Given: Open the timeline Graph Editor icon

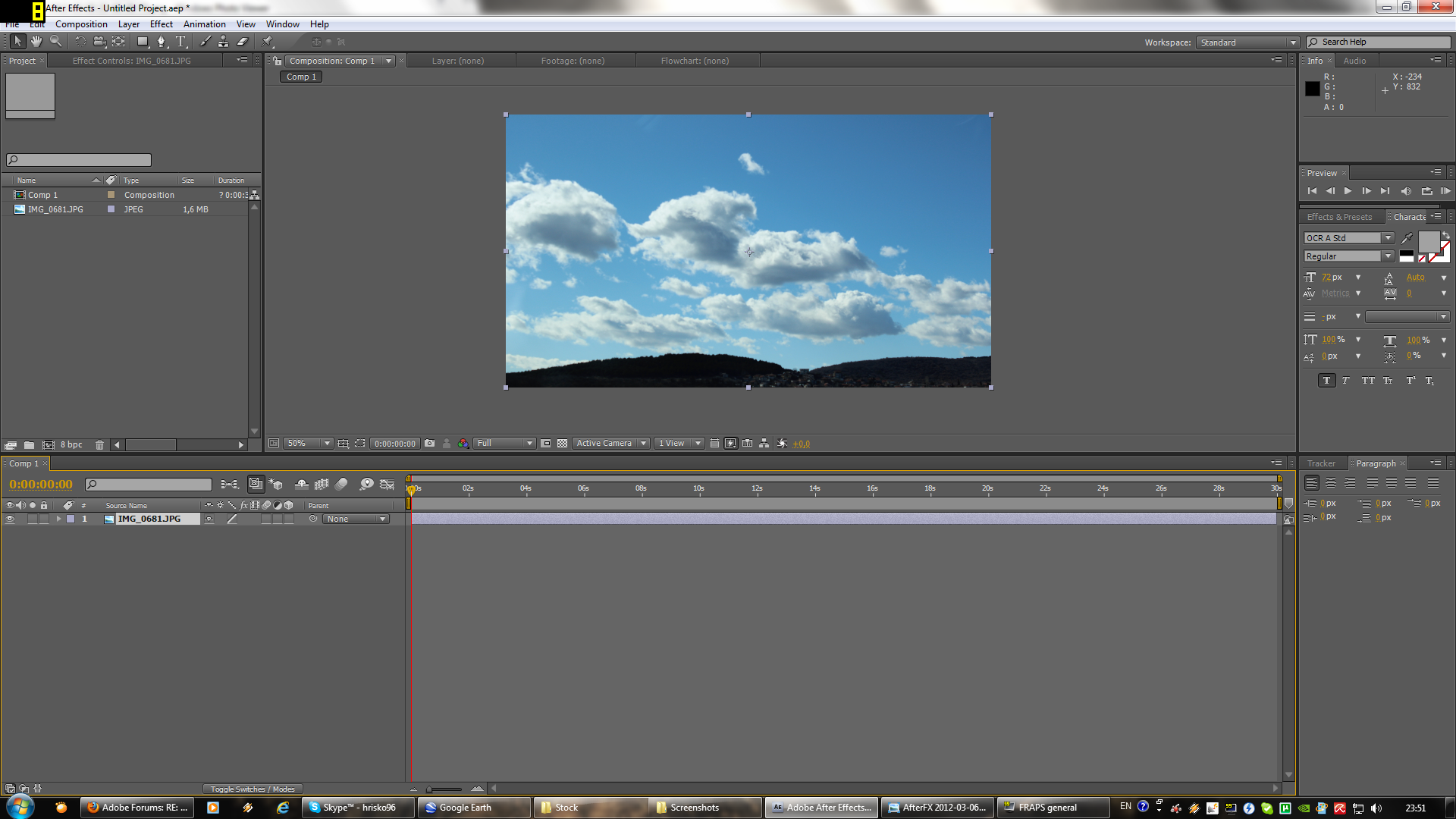Looking at the screenshot, I should (388, 484).
